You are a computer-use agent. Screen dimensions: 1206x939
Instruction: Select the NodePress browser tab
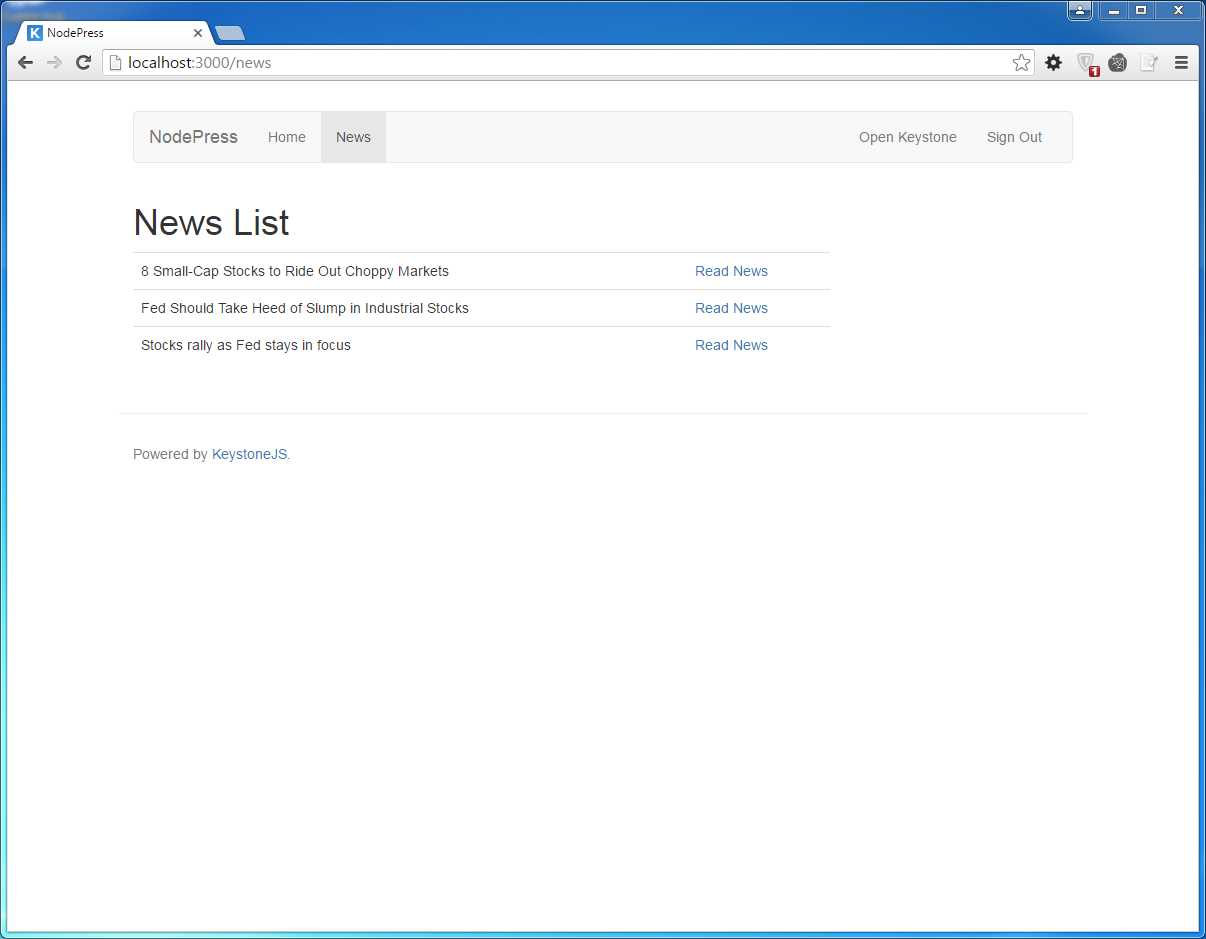[110, 32]
